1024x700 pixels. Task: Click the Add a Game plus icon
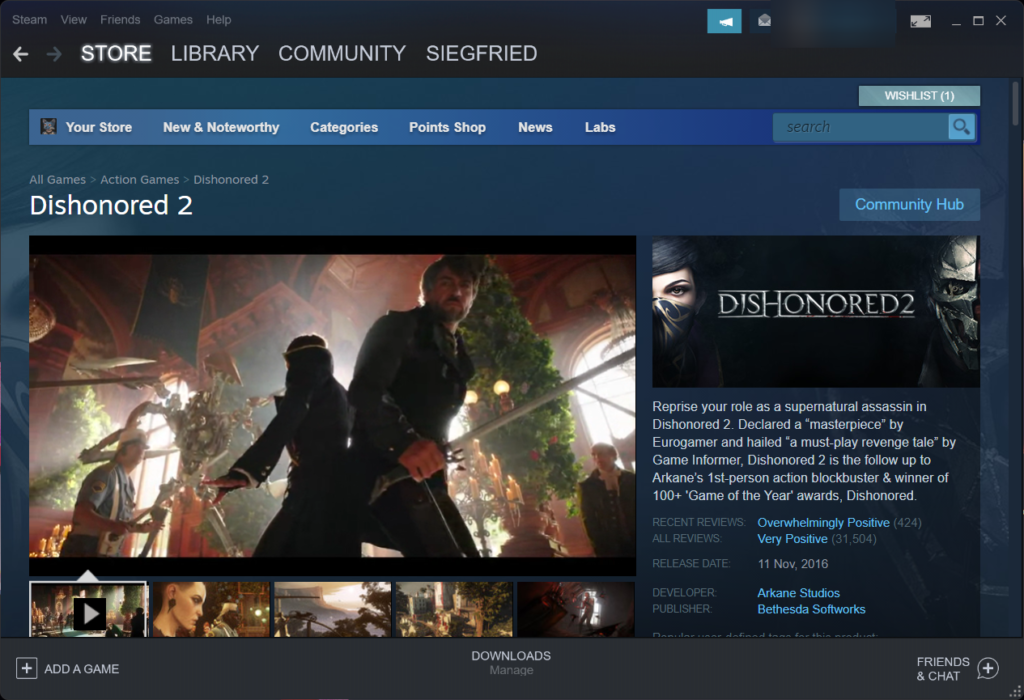click(x=27, y=668)
